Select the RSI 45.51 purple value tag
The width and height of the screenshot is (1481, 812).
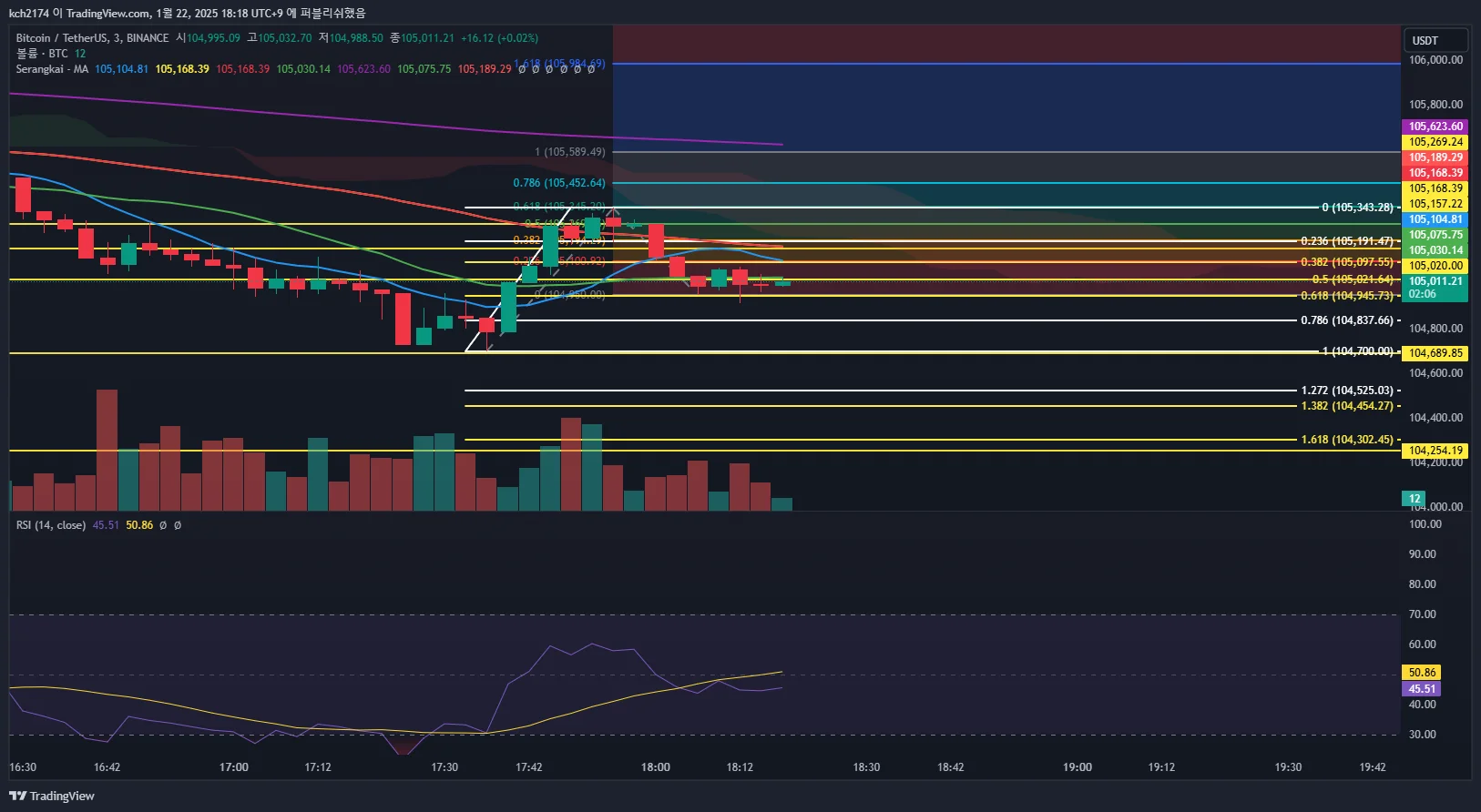click(1421, 689)
